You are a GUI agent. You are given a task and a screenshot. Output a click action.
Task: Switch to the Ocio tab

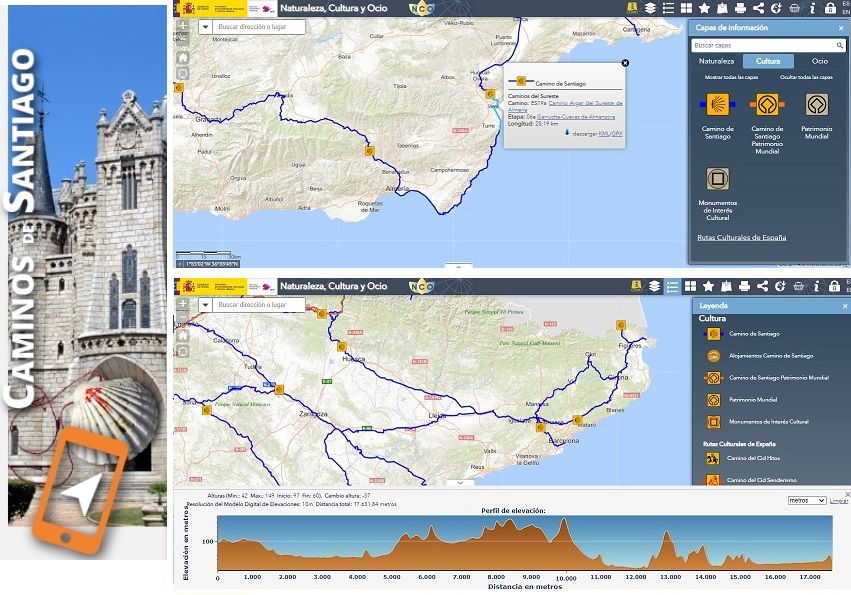(820, 61)
